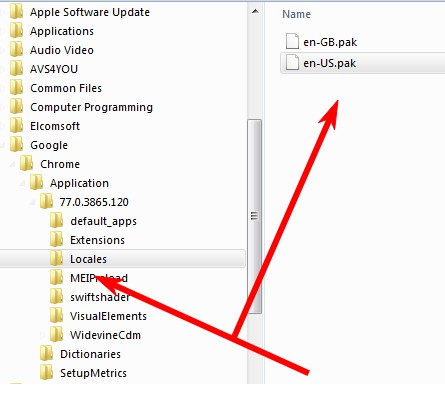Click the folder icon beside Elcomsoft
This screenshot has height=402, width=445.
17,126
